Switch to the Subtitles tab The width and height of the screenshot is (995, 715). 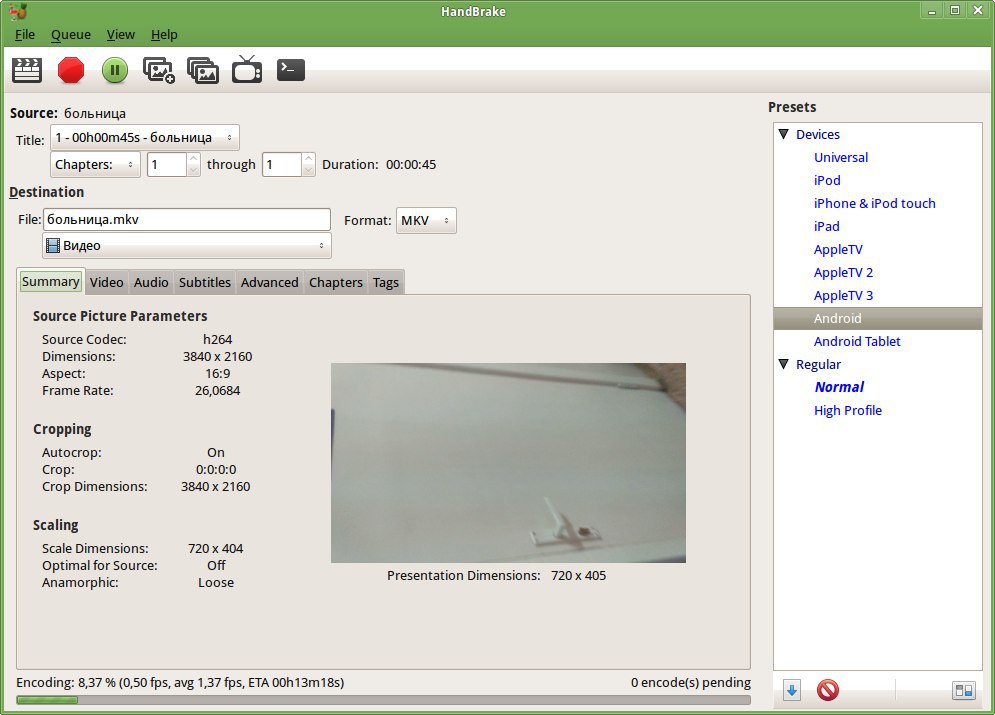tap(205, 282)
